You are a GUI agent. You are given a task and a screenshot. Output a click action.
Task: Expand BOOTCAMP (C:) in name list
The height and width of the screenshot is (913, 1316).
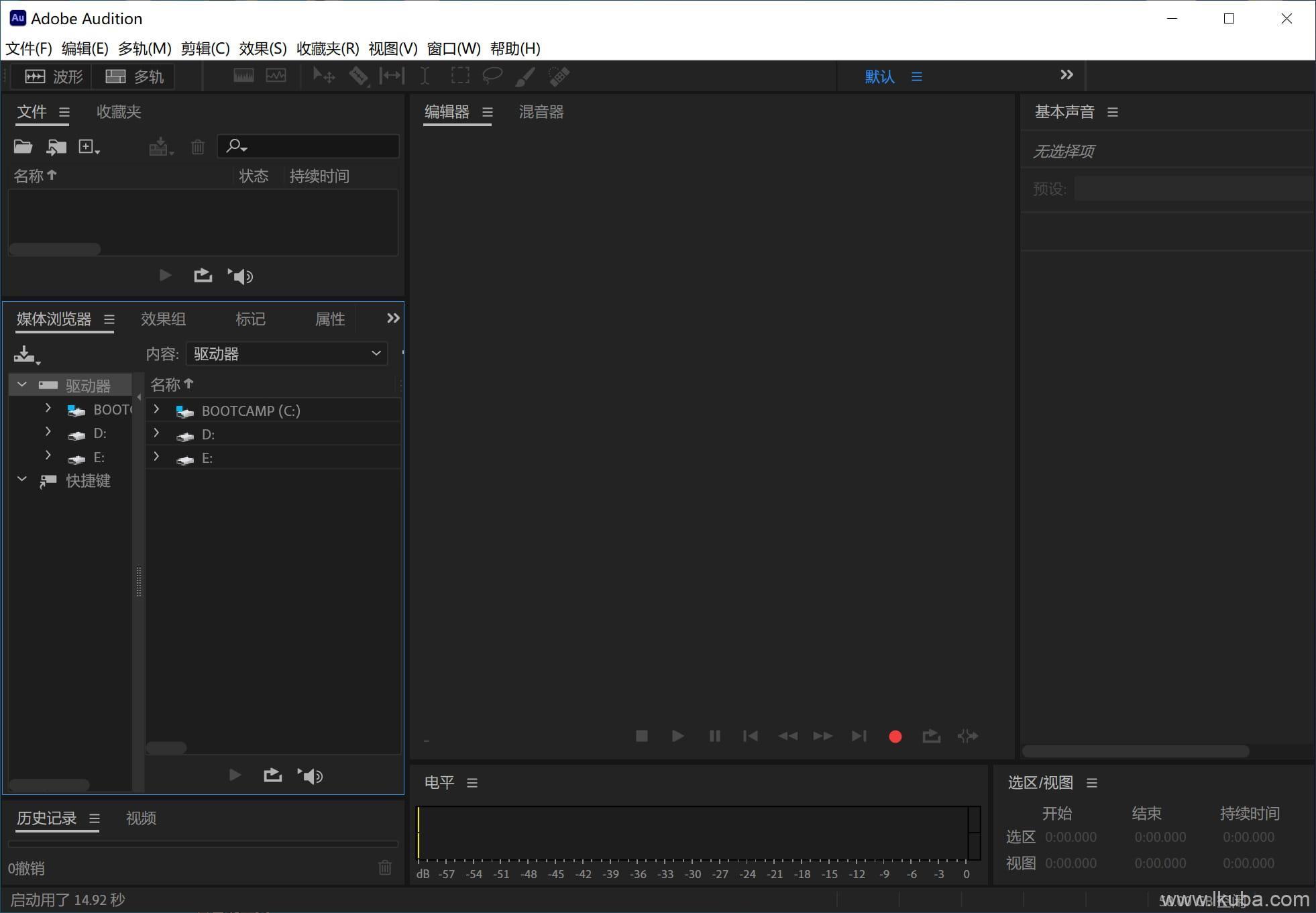coord(156,409)
